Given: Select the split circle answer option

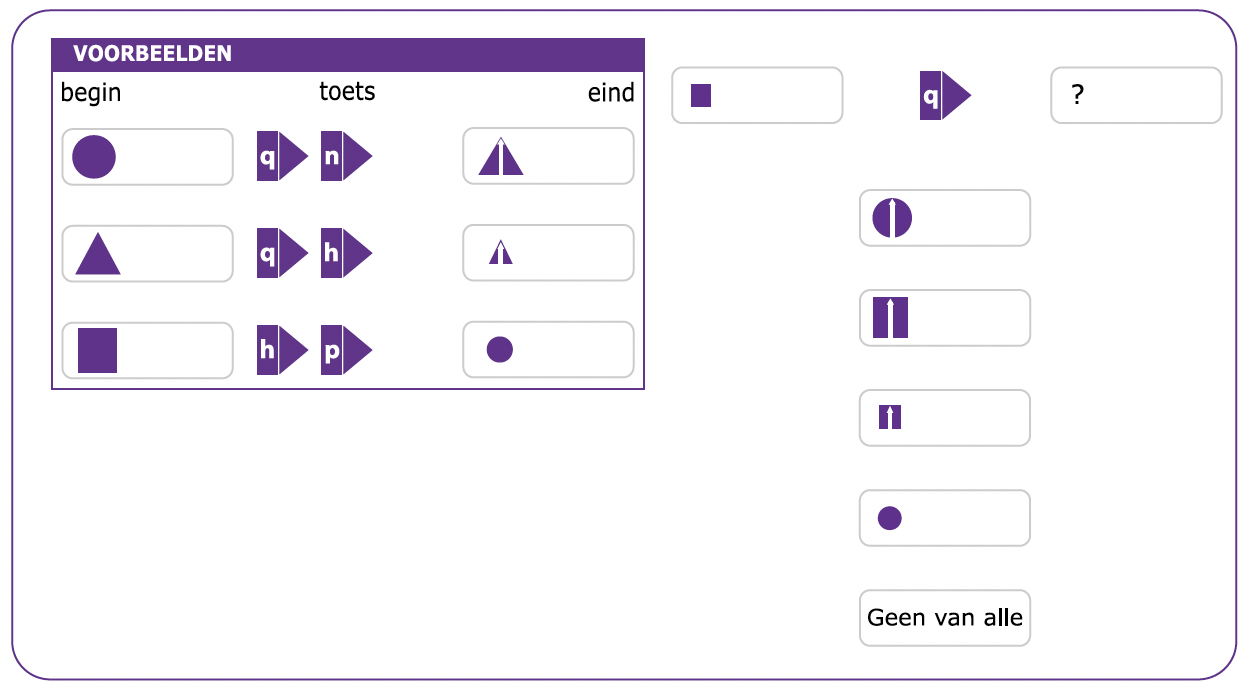Looking at the screenshot, I should pos(944,218).
